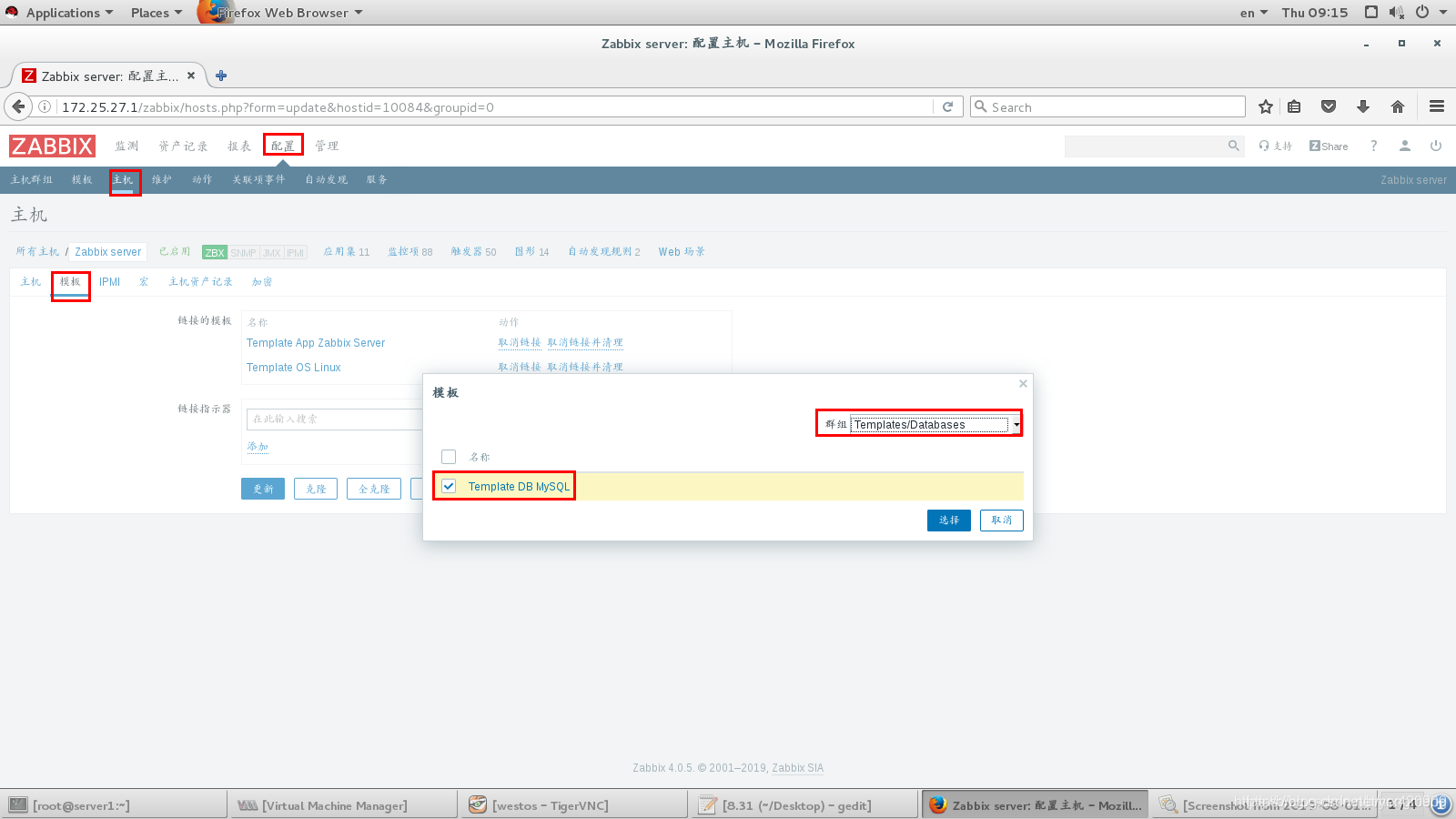1456x819 pixels.
Task: Sign out using the Zabbix power icon
Action: tap(1436, 146)
